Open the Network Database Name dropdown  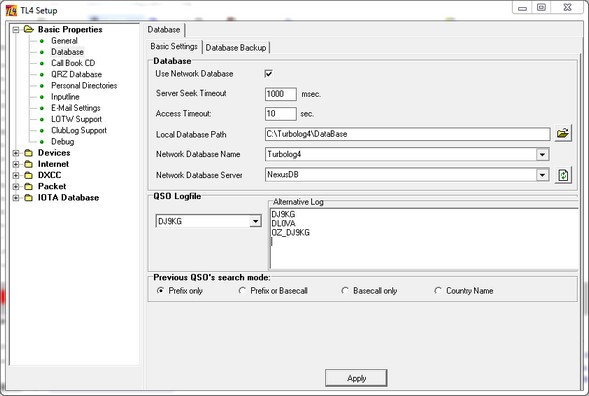pyautogui.click(x=542, y=154)
